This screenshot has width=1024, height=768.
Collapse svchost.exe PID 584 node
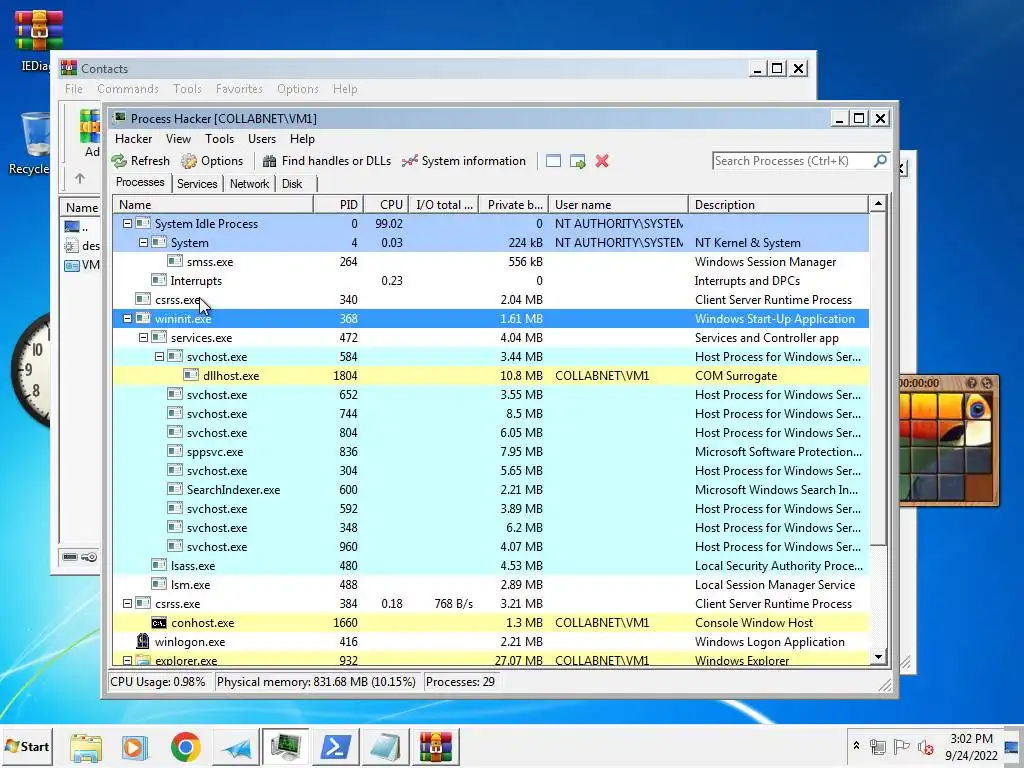159,357
